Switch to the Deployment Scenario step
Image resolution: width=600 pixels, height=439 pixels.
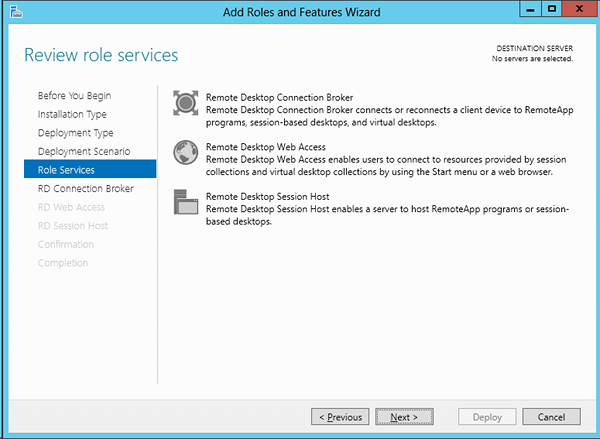pyautogui.click(x=84, y=151)
